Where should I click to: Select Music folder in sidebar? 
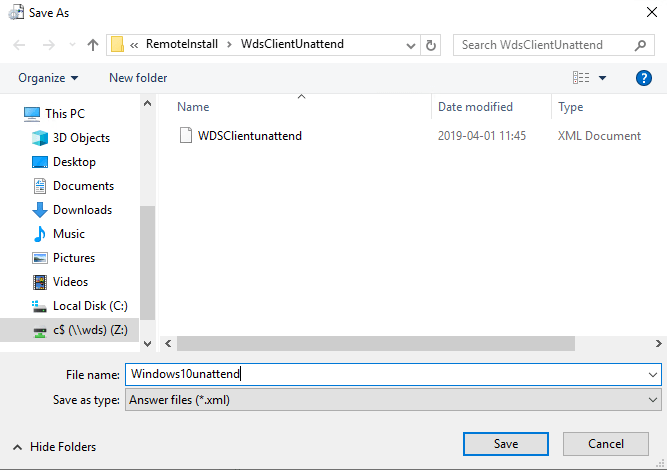69,234
